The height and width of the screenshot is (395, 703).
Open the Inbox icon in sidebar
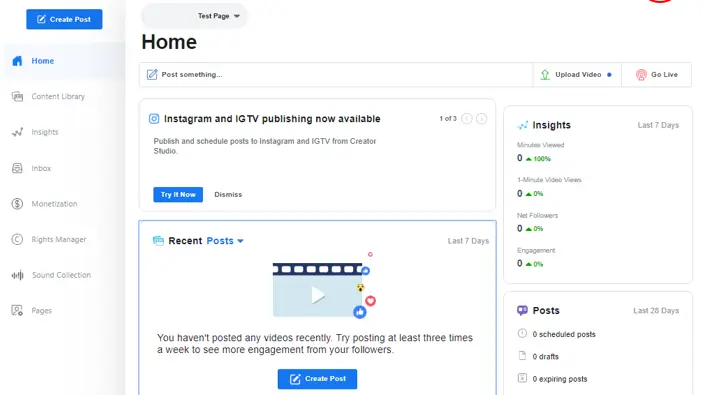17,168
